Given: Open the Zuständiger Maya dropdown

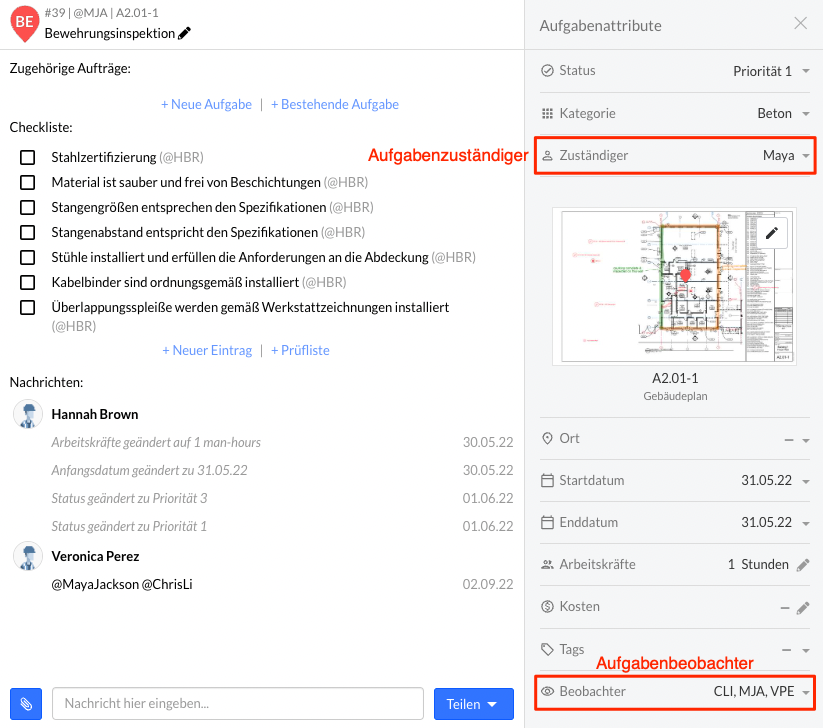Looking at the screenshot, I should (x=805, y=156).
